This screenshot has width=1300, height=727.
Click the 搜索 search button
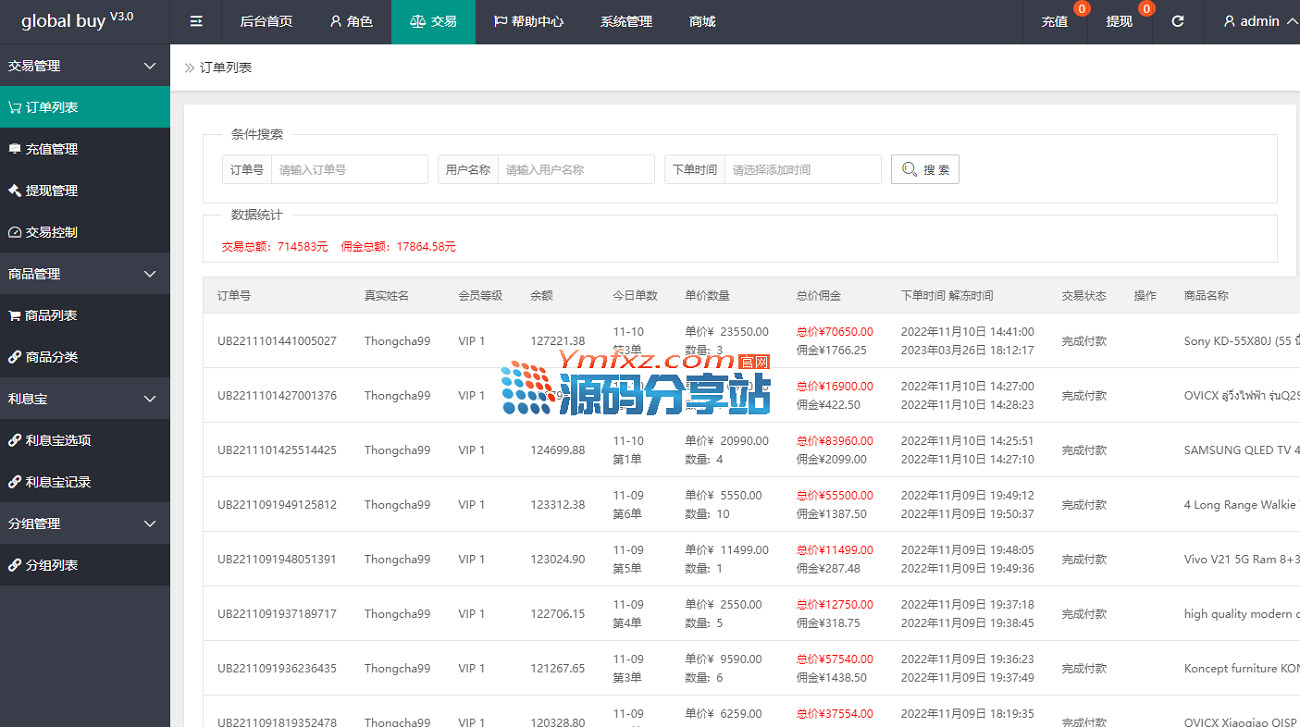[x=925, y=170]
